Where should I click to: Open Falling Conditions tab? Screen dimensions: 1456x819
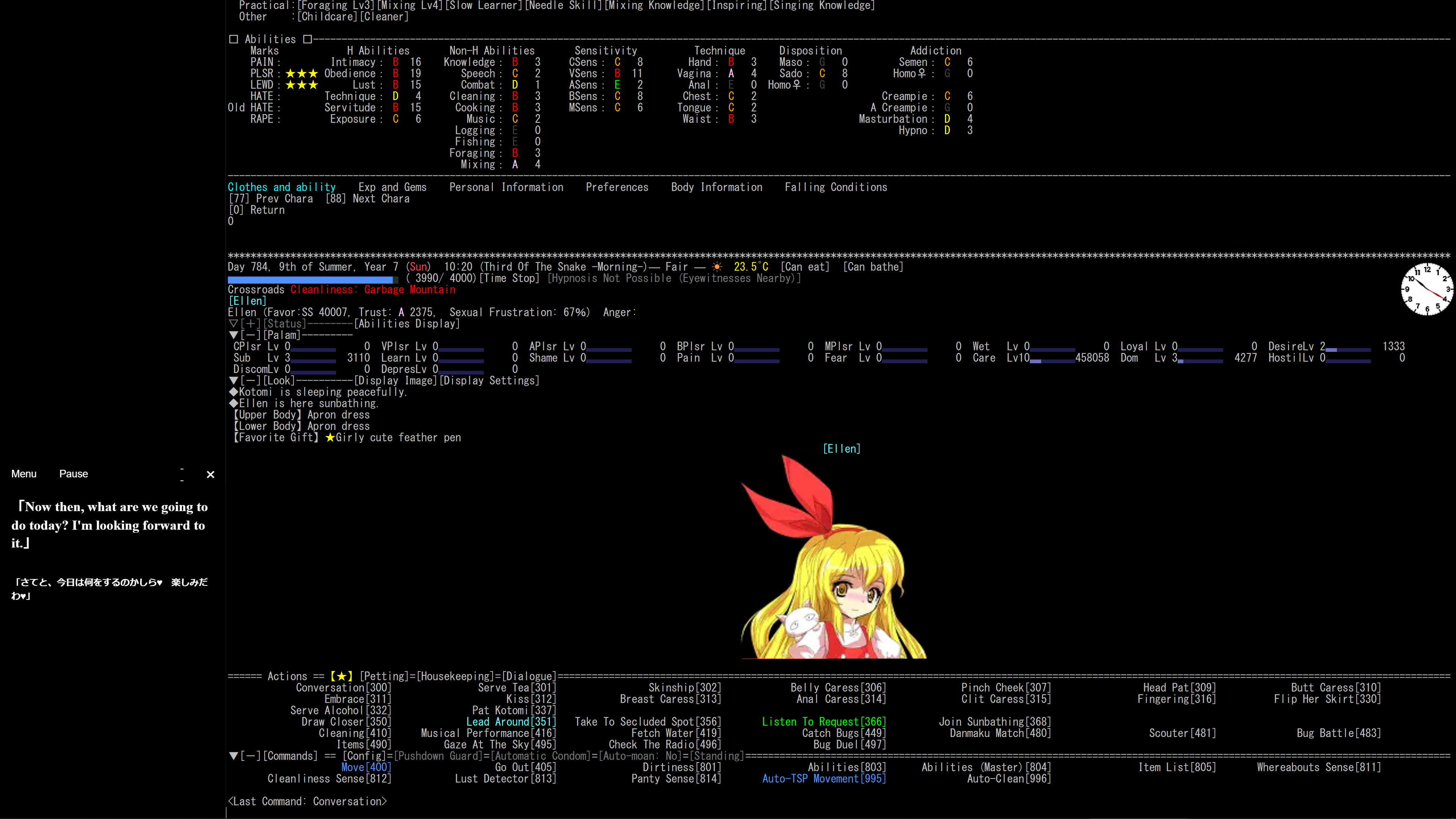click(835, 187)
